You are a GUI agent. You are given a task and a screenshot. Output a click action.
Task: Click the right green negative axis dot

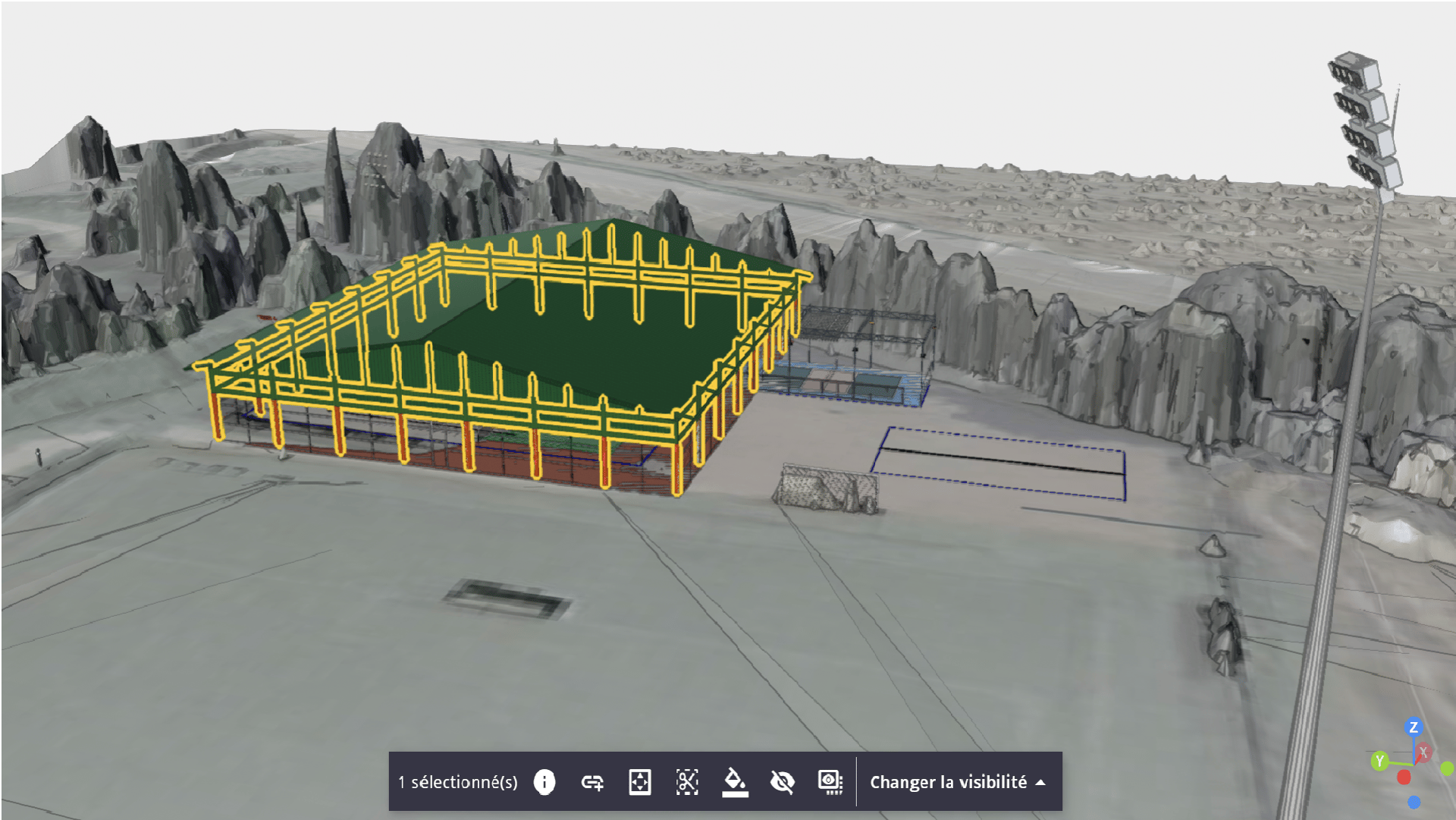[1448, 769]
